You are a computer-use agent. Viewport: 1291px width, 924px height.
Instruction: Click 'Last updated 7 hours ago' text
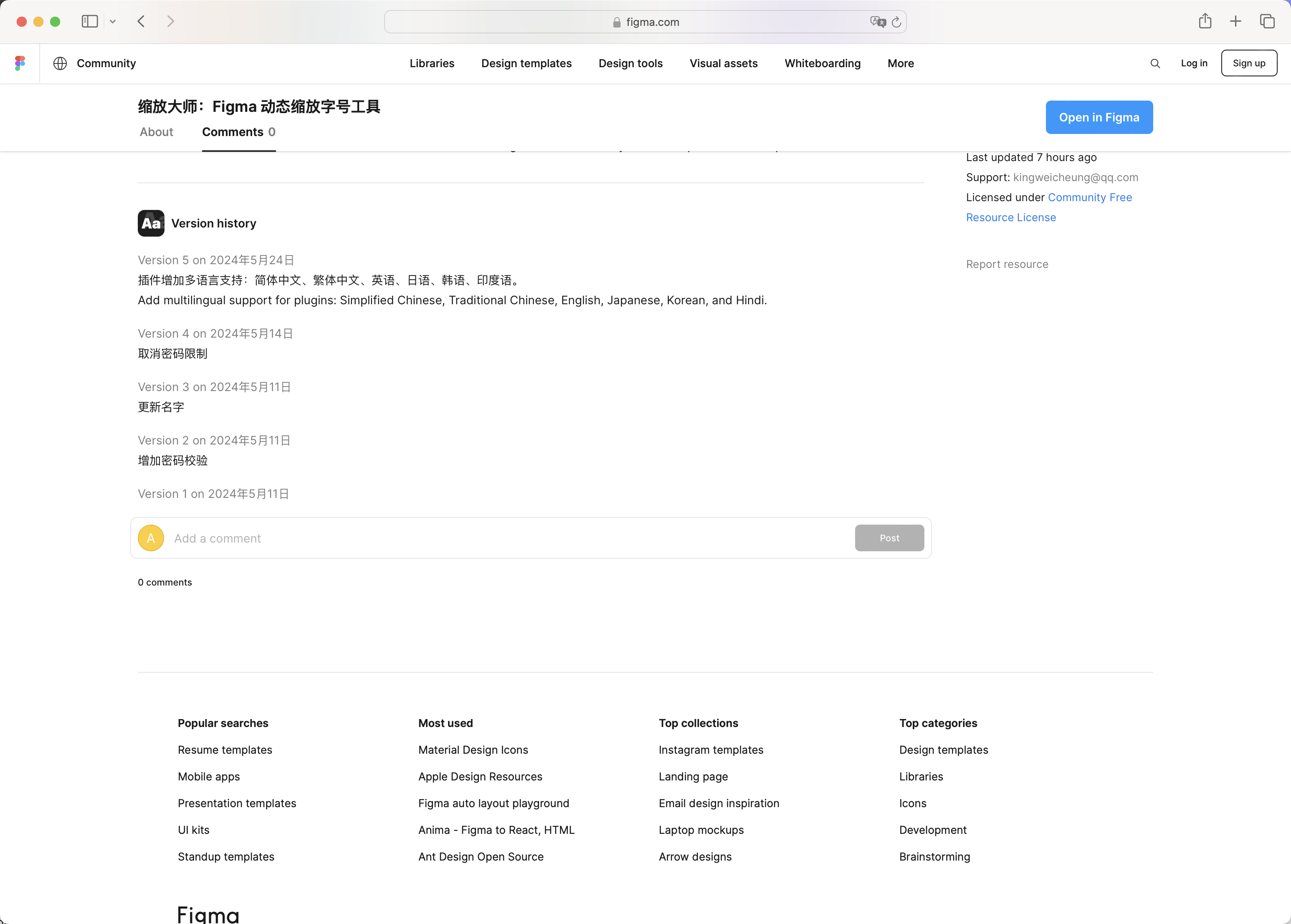tap(1031, 158)
